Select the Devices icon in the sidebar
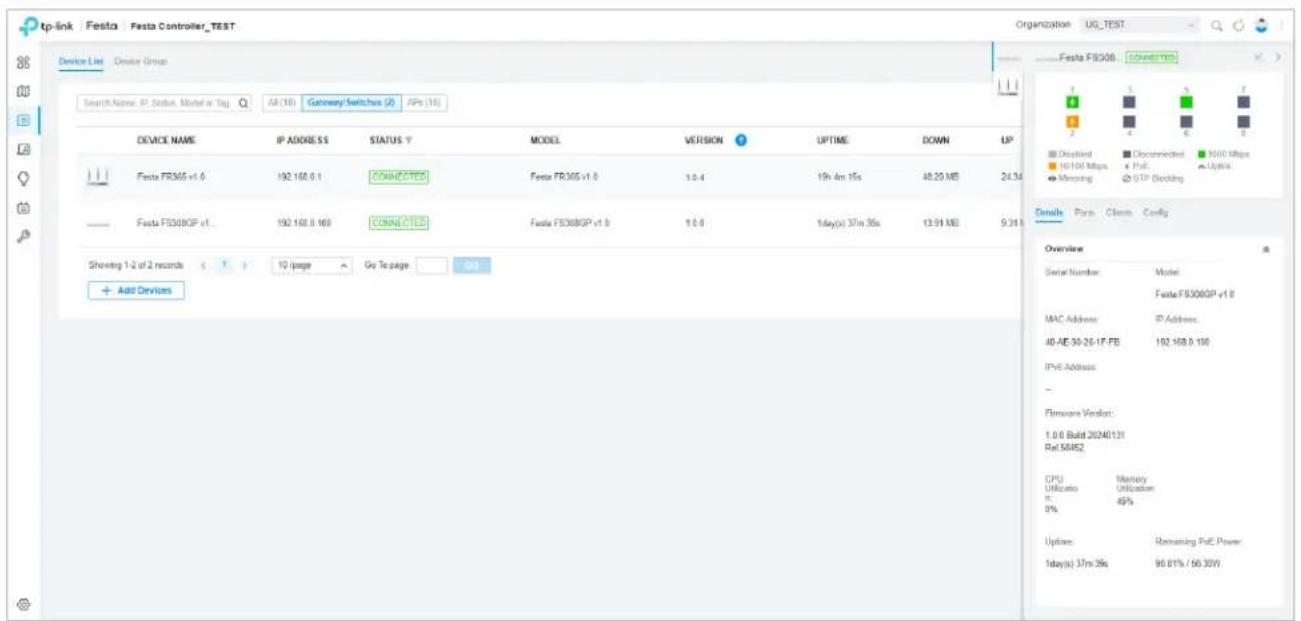Screen dimensions: 1301x621 pyautogui.click(x=22, y=120)
